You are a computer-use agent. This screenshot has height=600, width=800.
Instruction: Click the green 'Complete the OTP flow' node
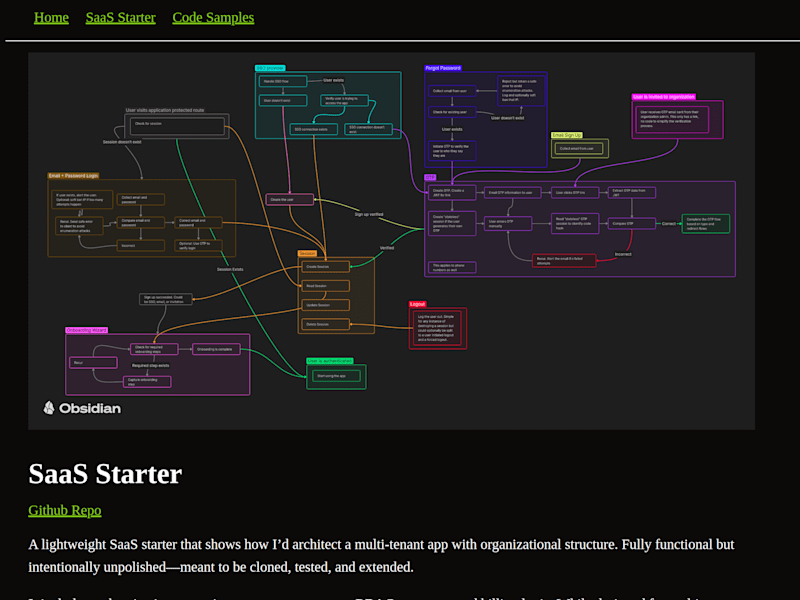coord(706,223)
